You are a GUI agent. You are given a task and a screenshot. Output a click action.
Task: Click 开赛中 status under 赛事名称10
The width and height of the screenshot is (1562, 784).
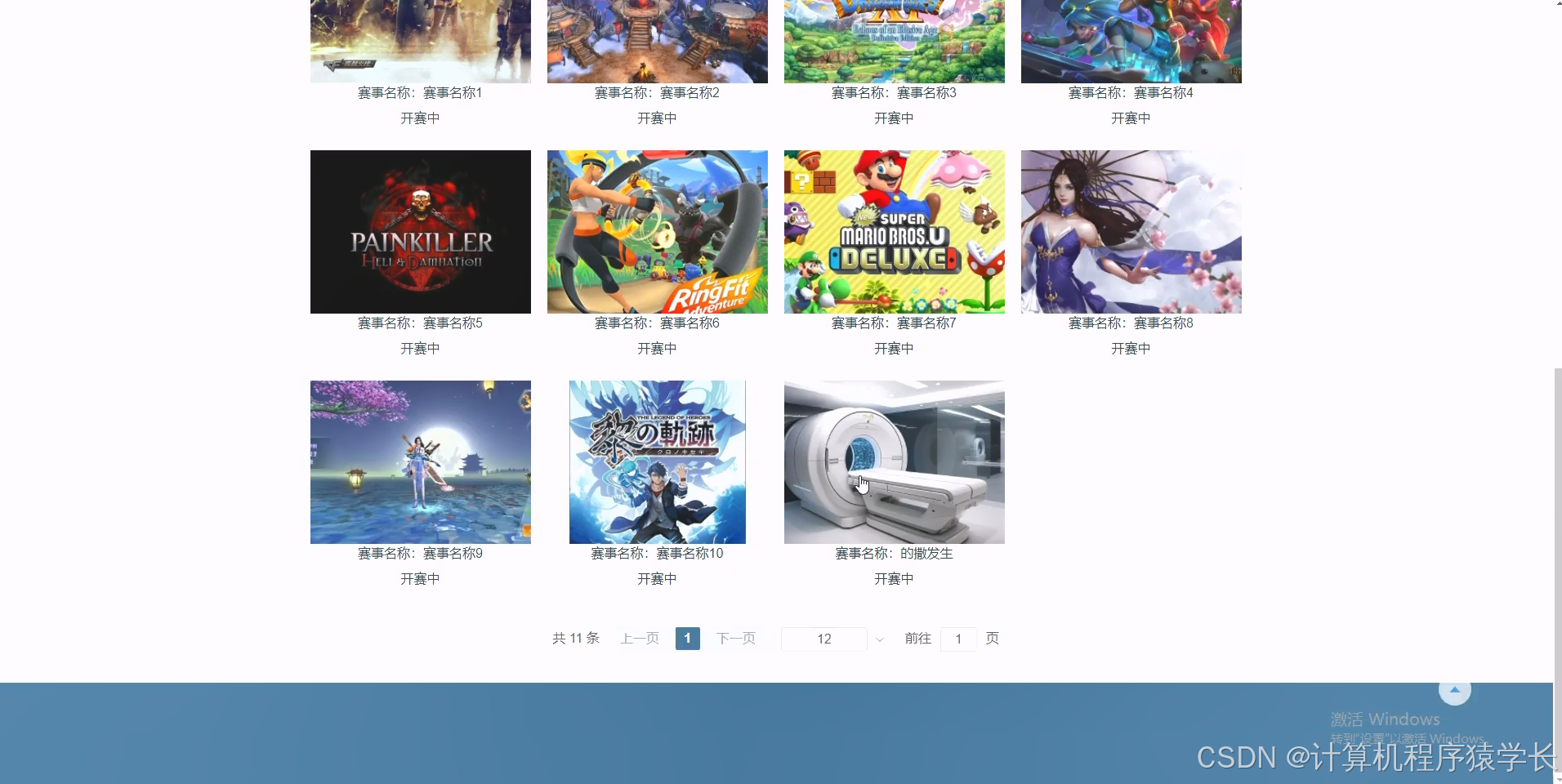(x=657, y=579)
